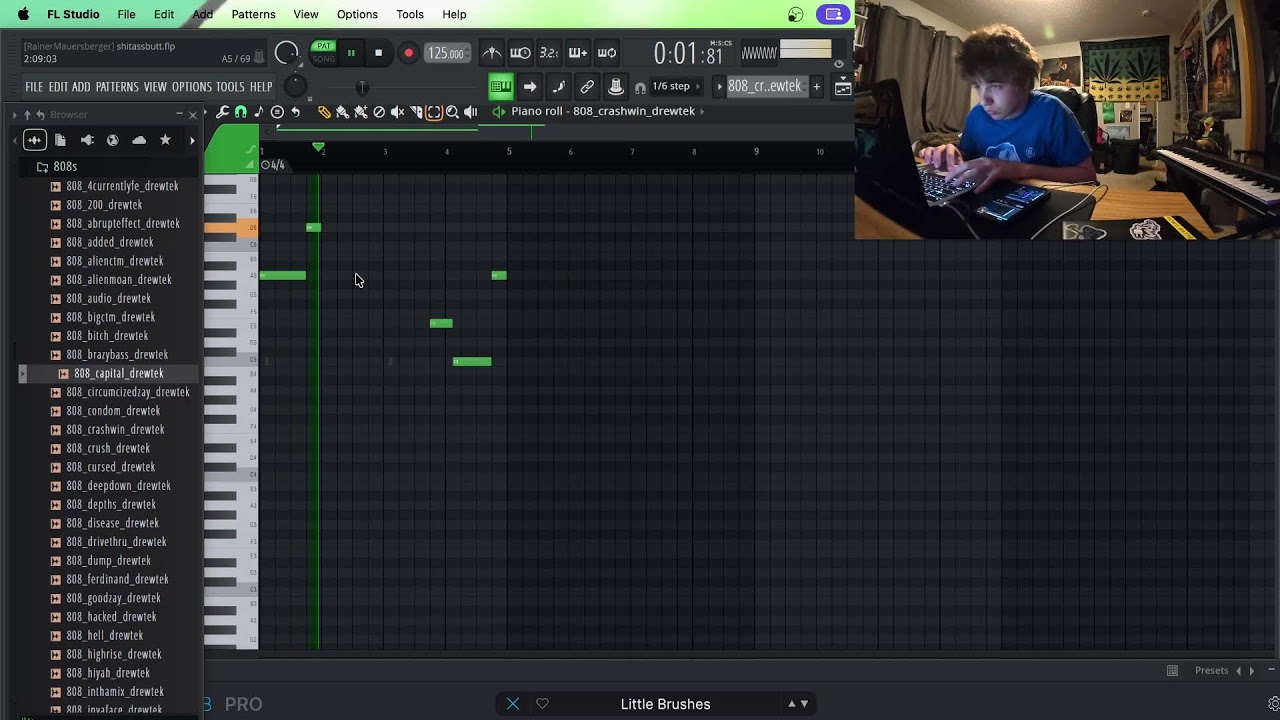The height and width of the screenshot is (720, 1280).
Task: Open the Presets menu at bottom
Action: tap(1211, 670)
